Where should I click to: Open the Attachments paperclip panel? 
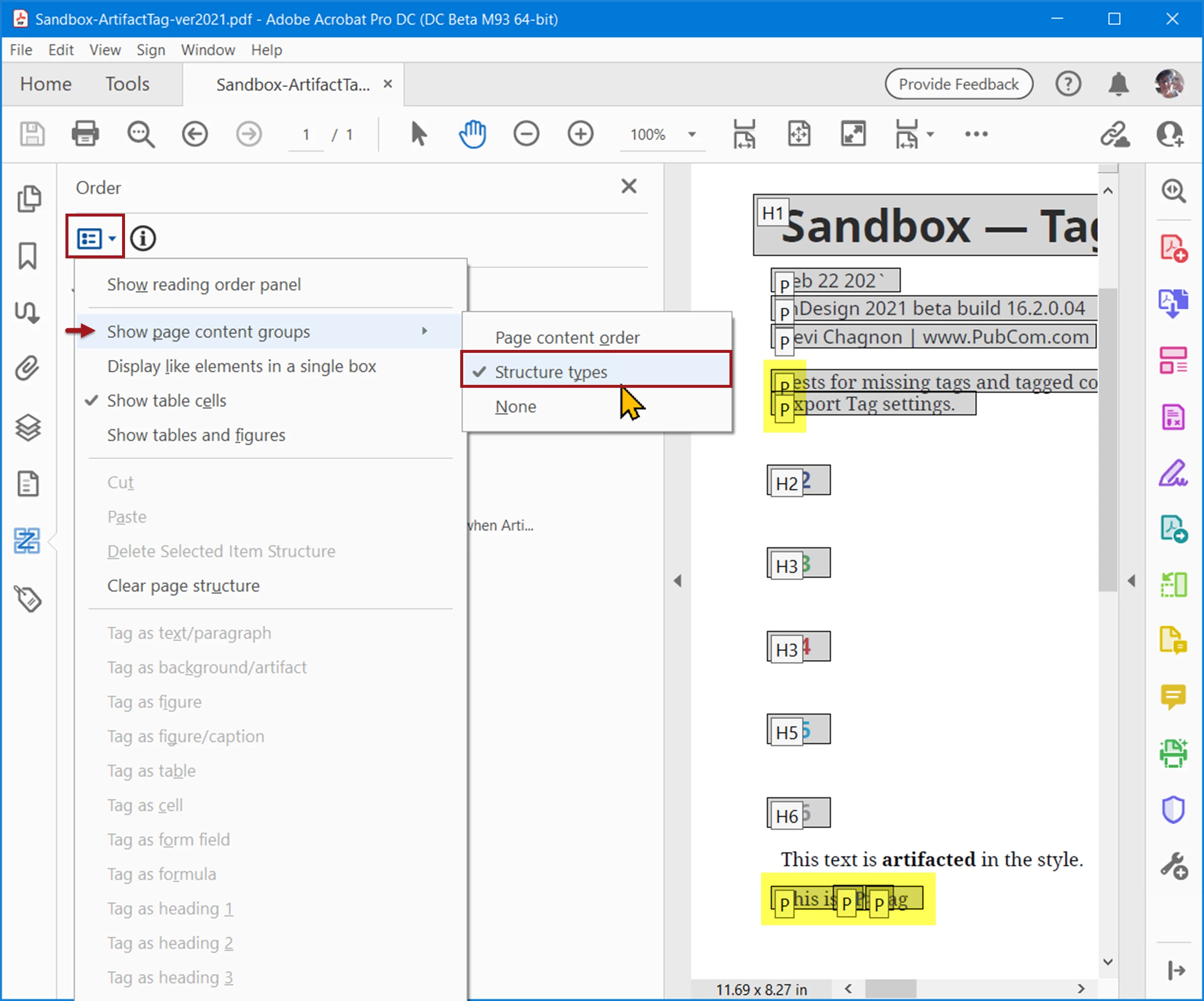(x=28, y=368)
